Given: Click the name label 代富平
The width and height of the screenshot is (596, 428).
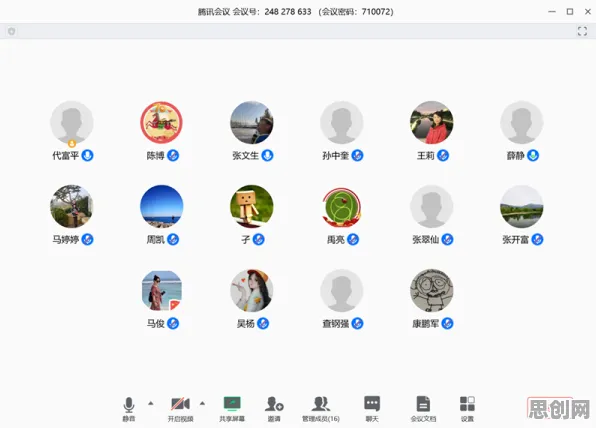Looking at the screenshot, I should click(x=65, y=155).
